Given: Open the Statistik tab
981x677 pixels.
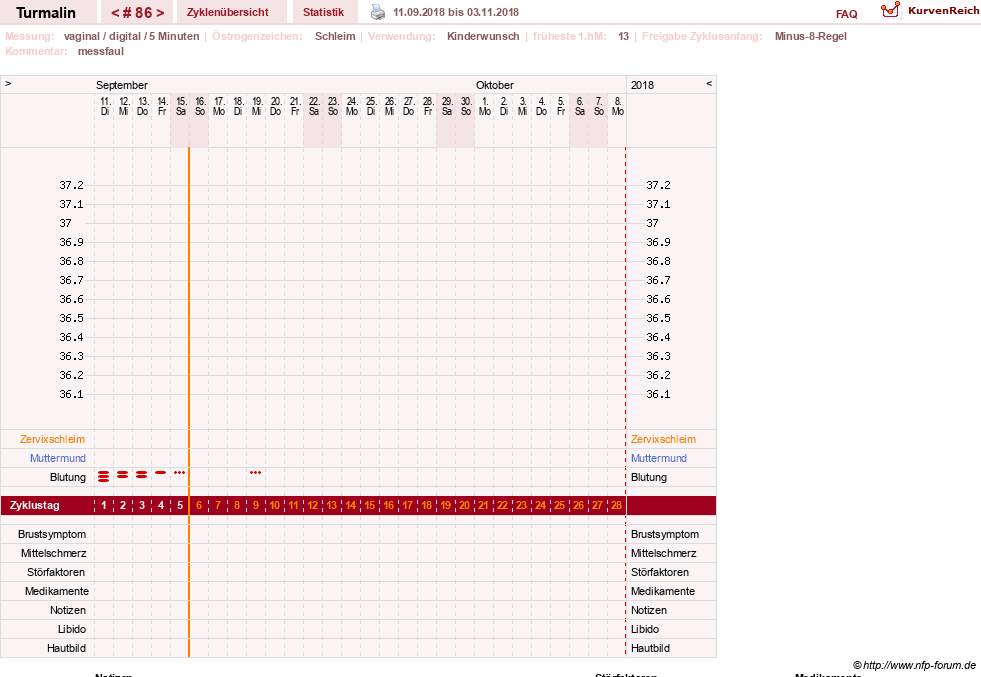Looking at the screenshot, I should click(x=323, y=12).
